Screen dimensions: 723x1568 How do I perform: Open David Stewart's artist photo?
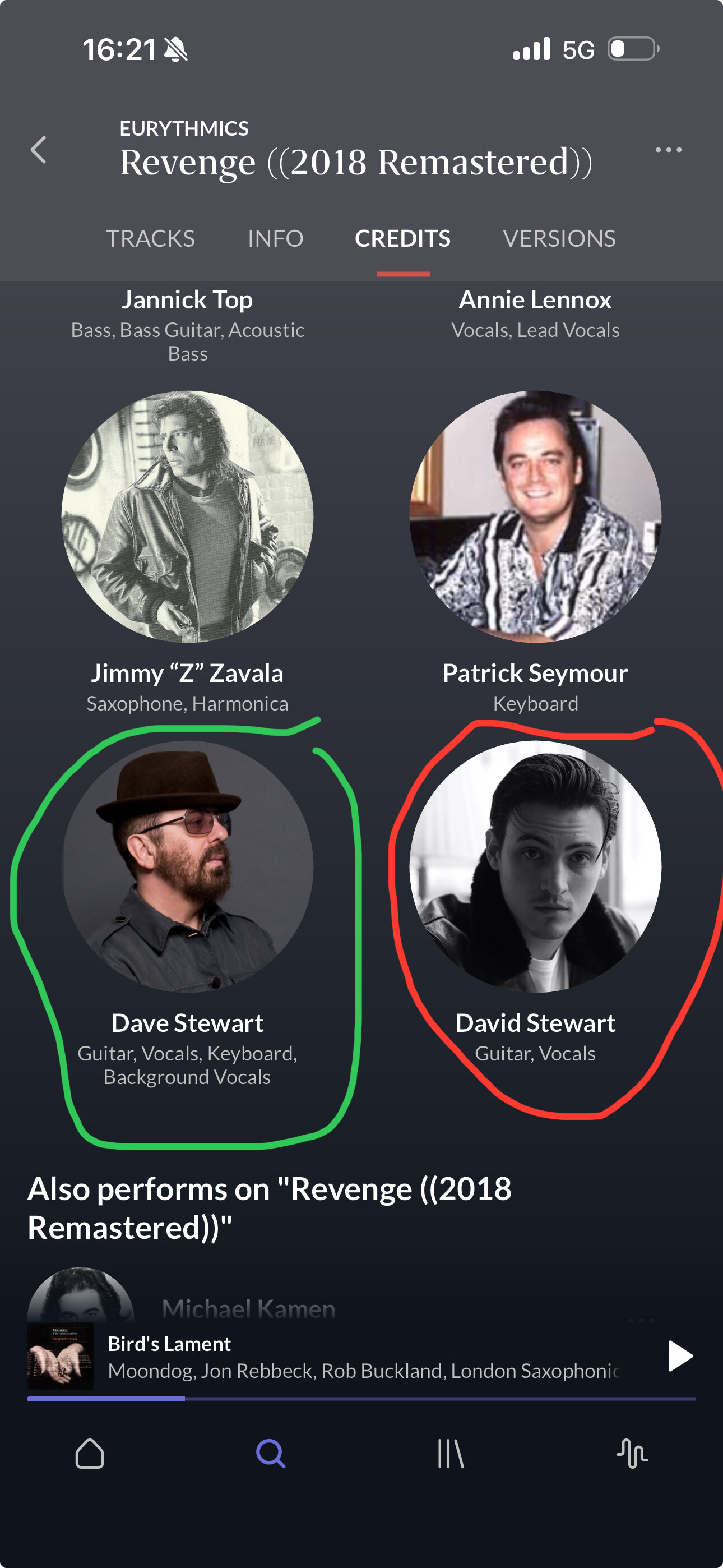536,866
